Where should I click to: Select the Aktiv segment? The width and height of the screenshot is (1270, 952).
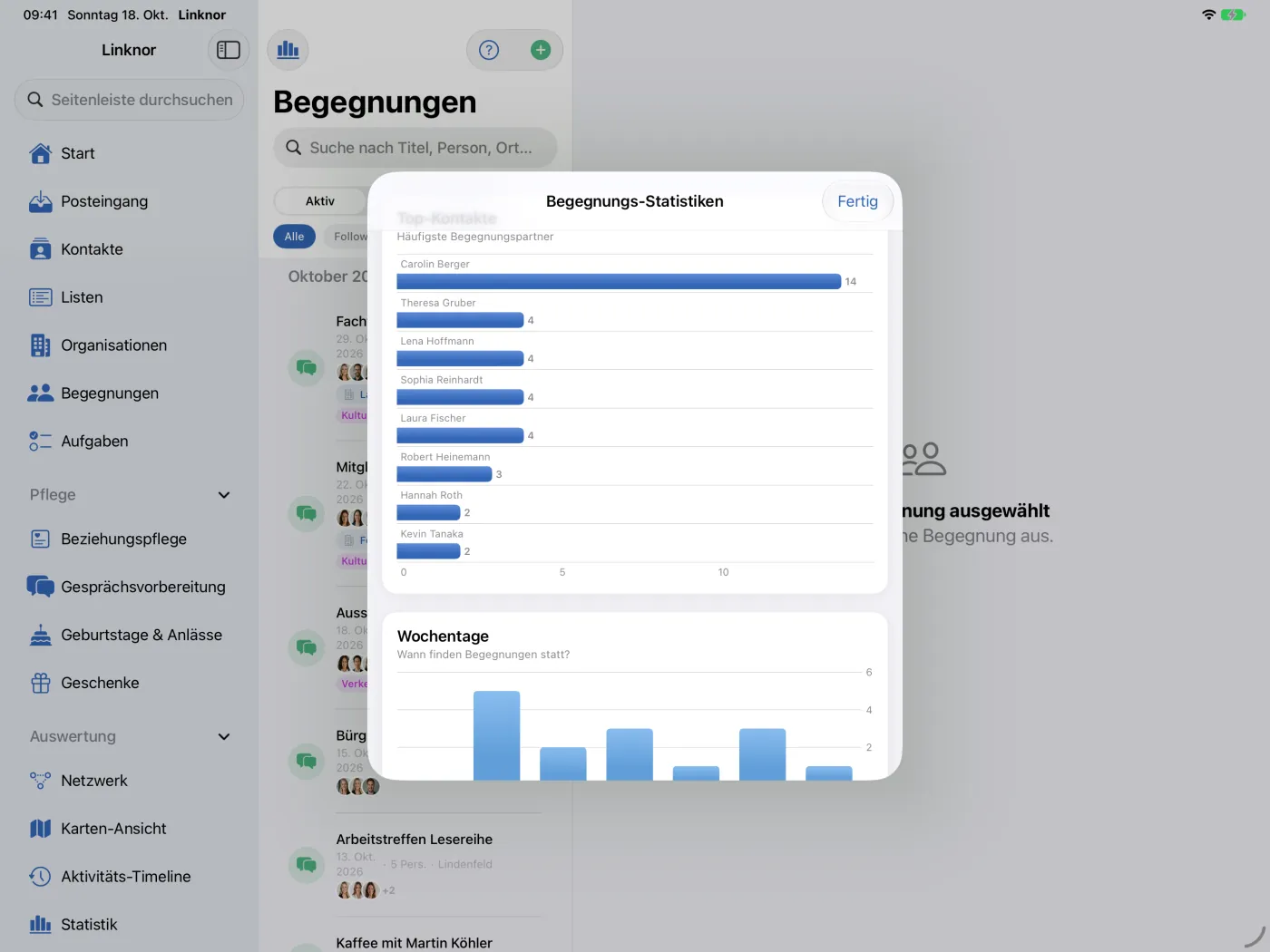(320, 201)
